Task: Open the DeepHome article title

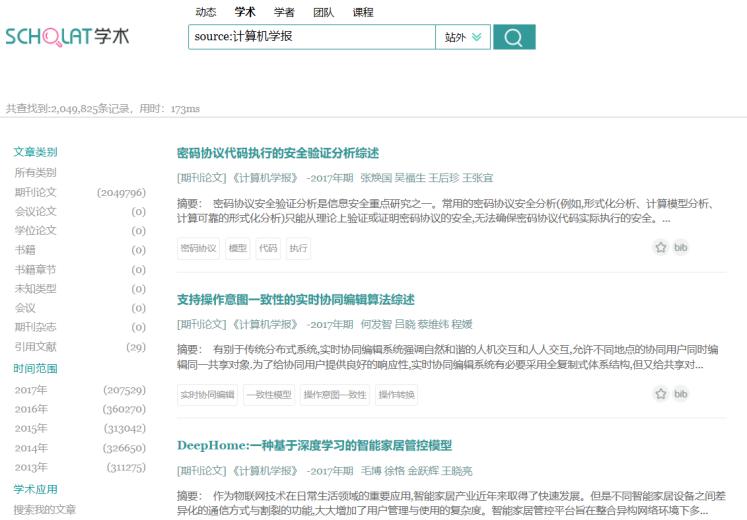Action: (314, 445)
